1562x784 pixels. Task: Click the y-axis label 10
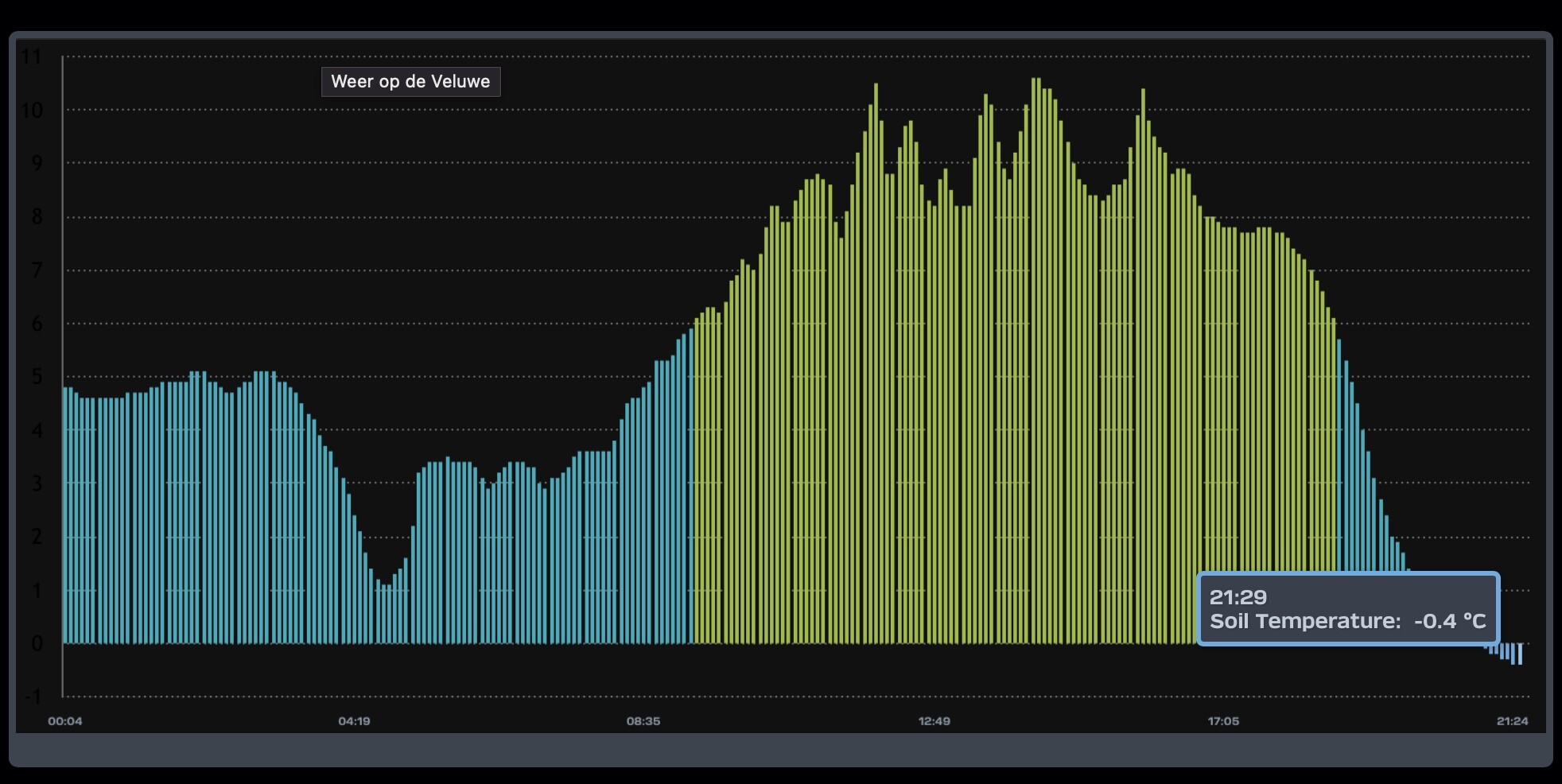[x=32, y=111]
